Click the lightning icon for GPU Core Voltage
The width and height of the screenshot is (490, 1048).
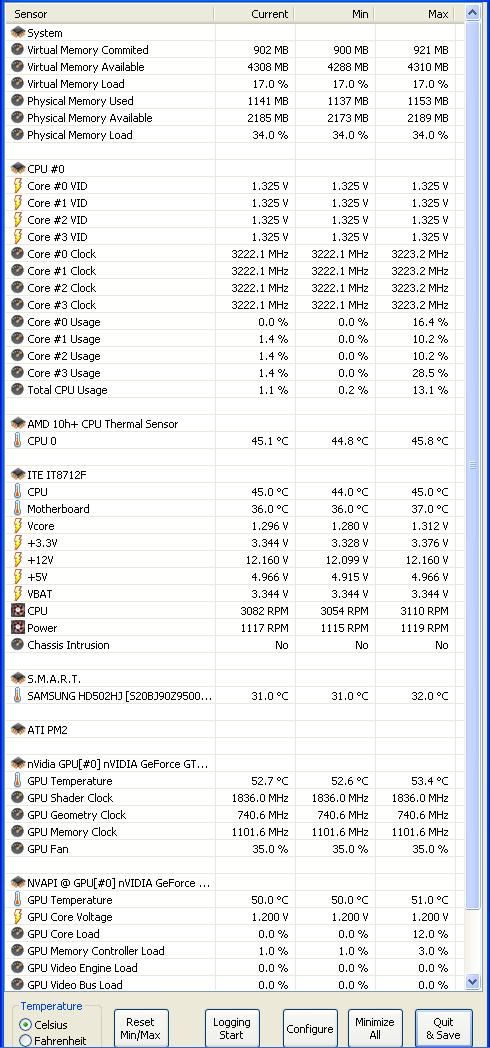click(x=18, y=916)
